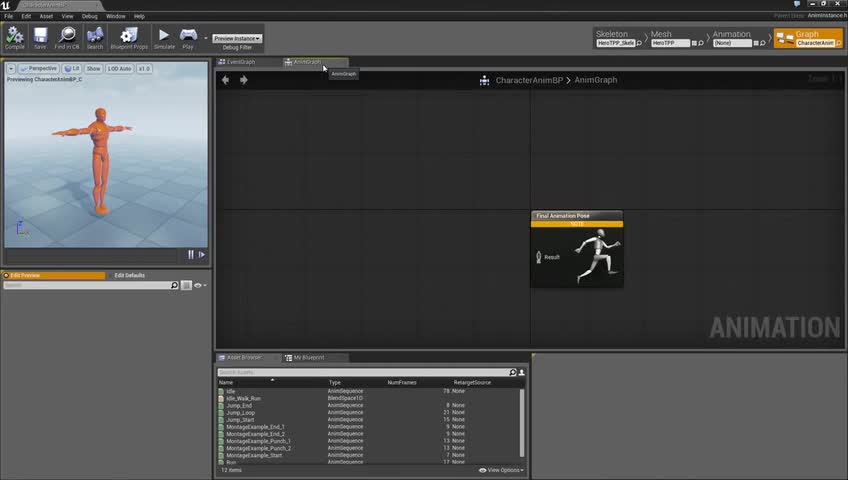Viewport: 848px width, 480px height.
Task: Select the Idle_Walk_Run blend space
Action: tap(368, 398)
